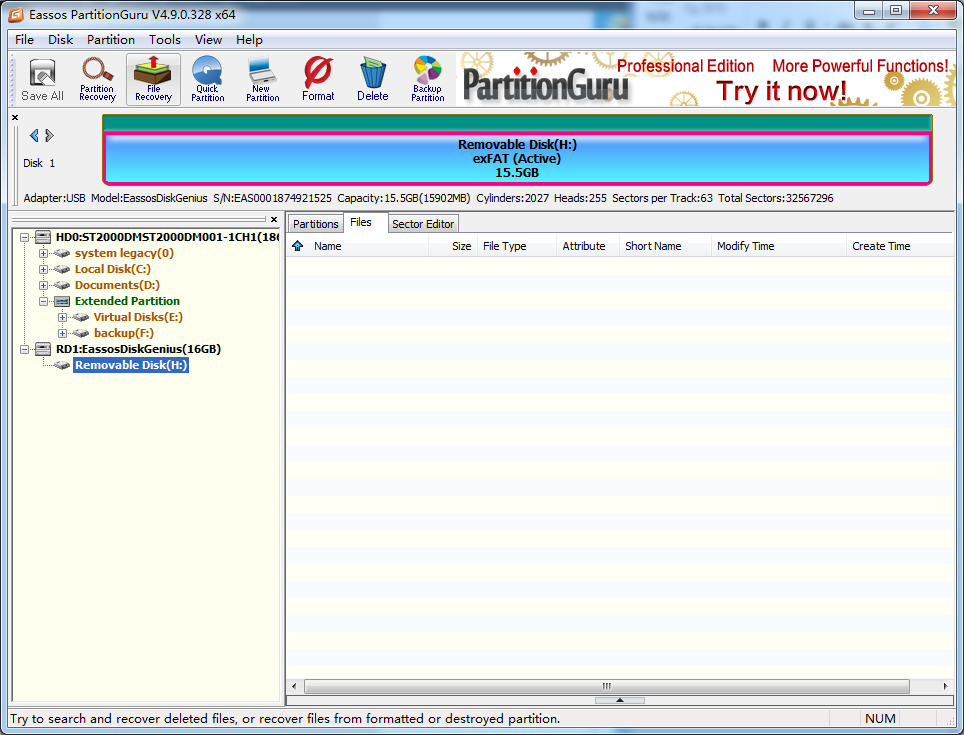Click the file list scroll-right arrow

click(x=946, y=686)
